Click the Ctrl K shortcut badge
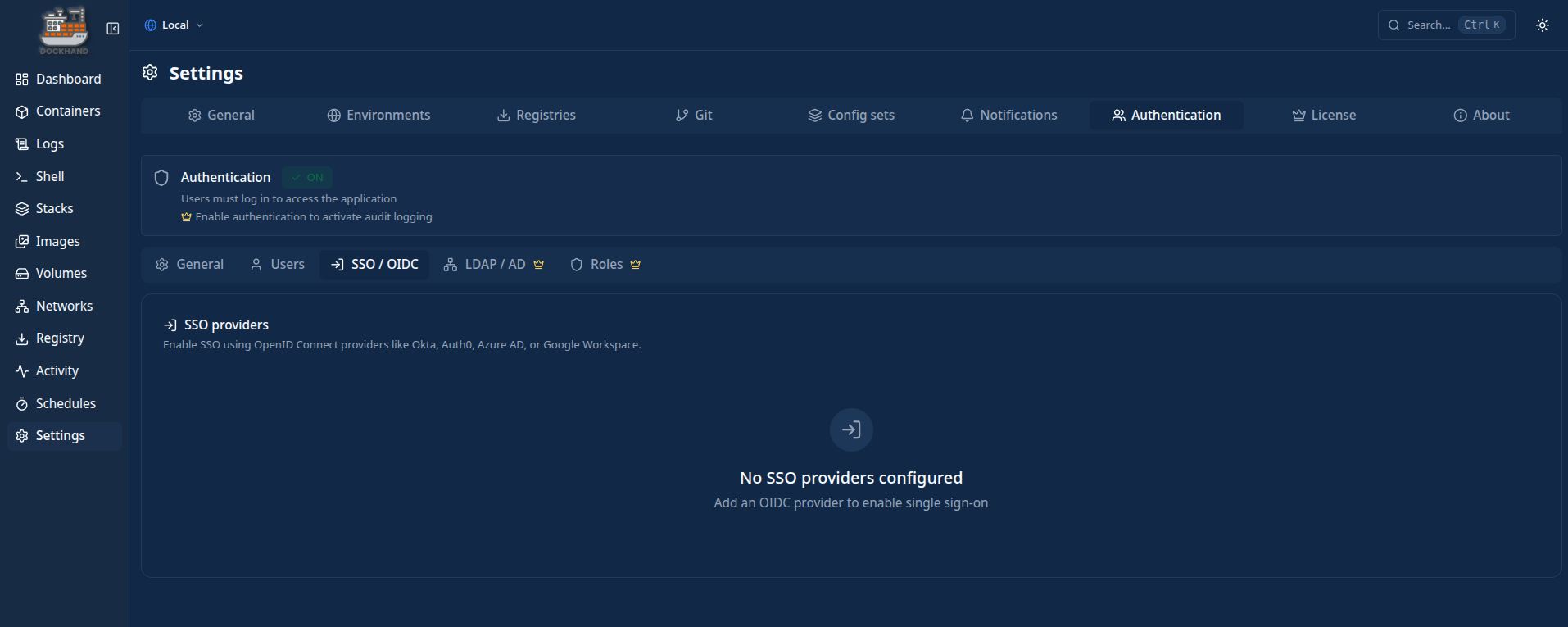 1482,25
